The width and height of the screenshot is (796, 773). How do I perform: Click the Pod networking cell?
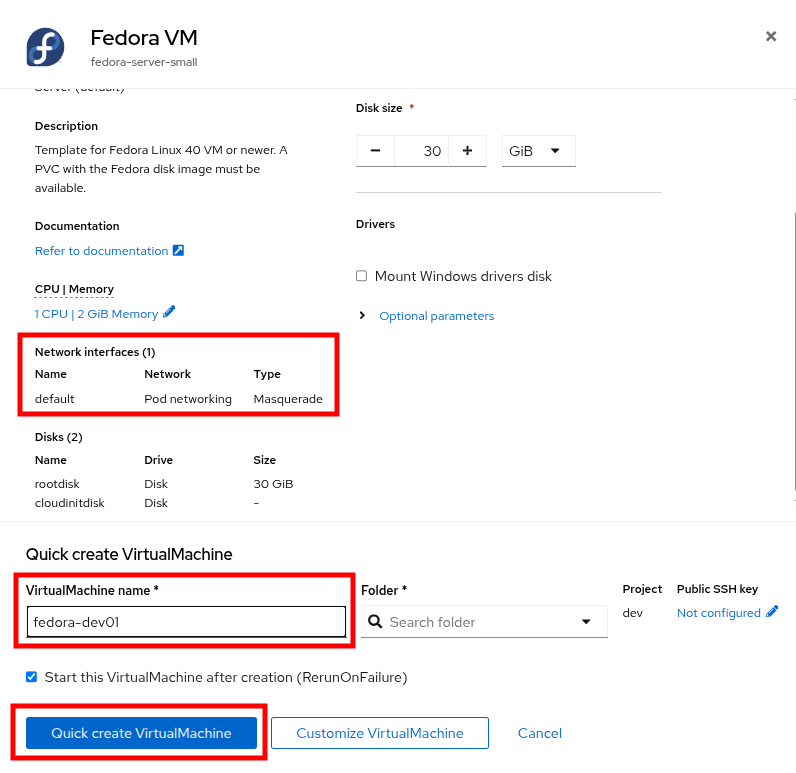click(x=188, y=399)
